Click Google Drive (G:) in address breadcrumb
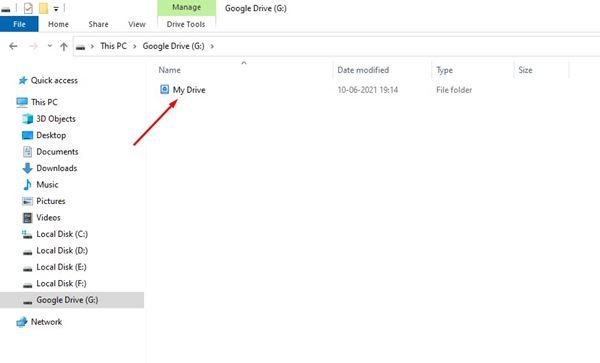The image size is (600, 363). pos(173,46)
